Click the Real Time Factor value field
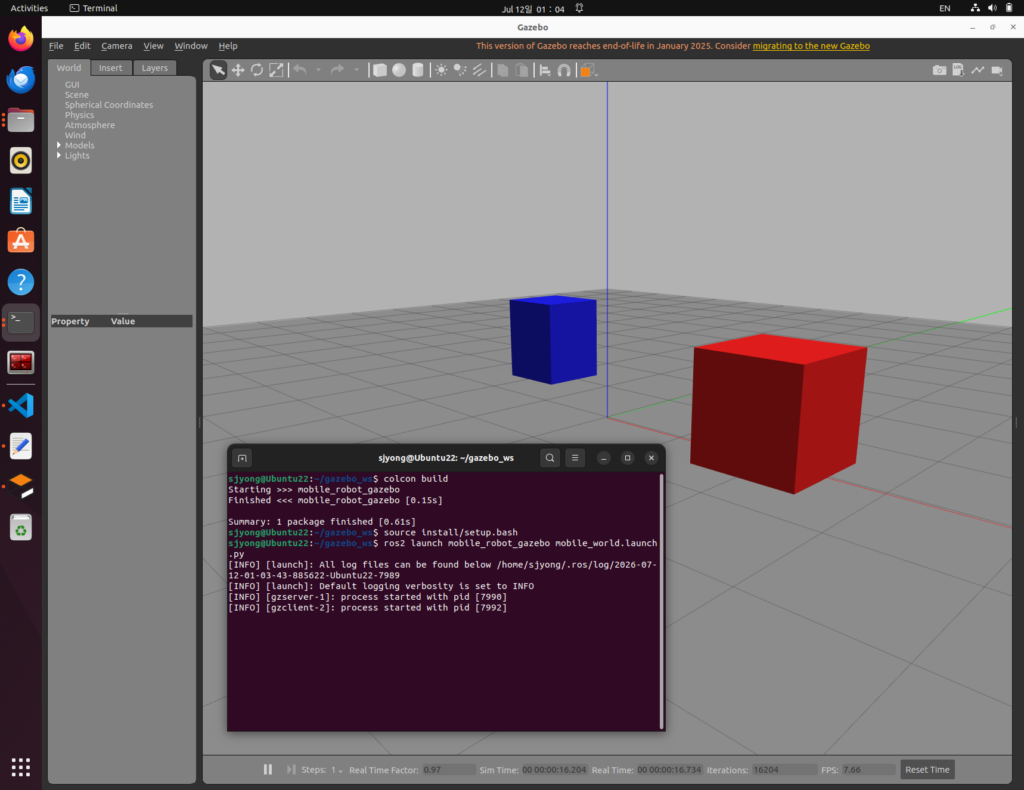Screen dimensions: 1024x790 point(449,770)
